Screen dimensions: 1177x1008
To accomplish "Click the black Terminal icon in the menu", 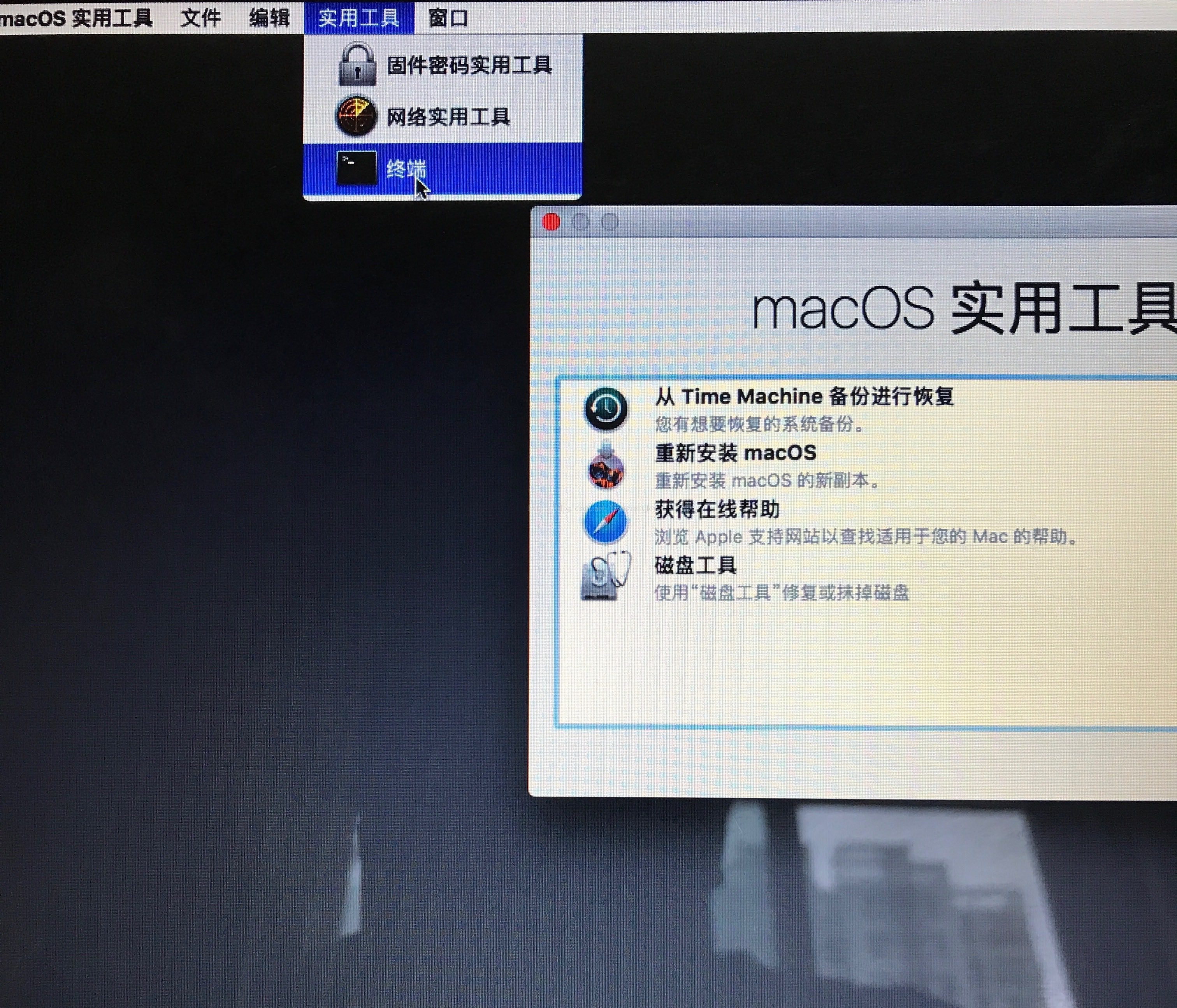I will coord(356,168).
